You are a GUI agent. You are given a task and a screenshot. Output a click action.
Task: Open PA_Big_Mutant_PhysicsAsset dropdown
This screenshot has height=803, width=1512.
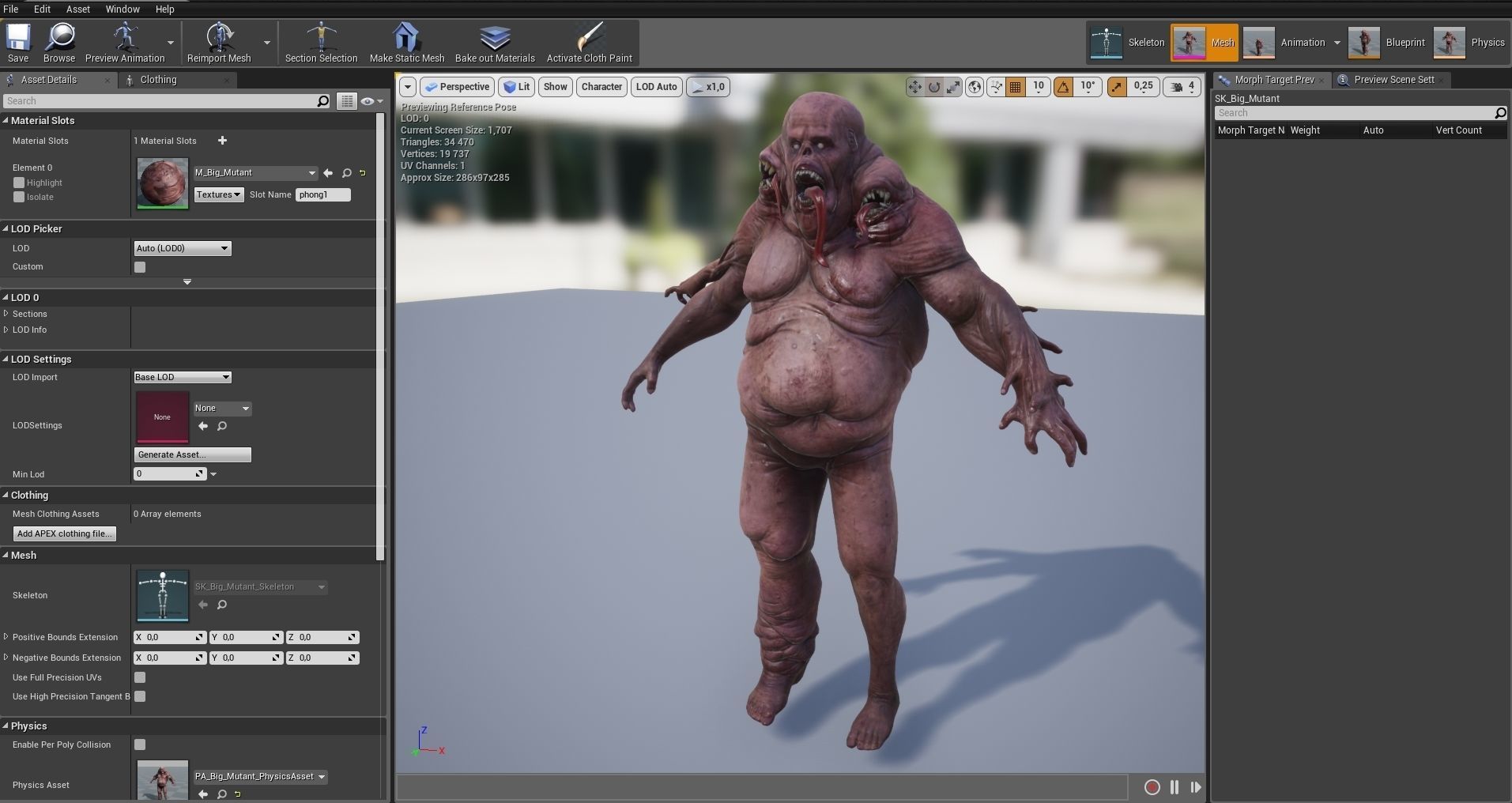click(260, 777)
